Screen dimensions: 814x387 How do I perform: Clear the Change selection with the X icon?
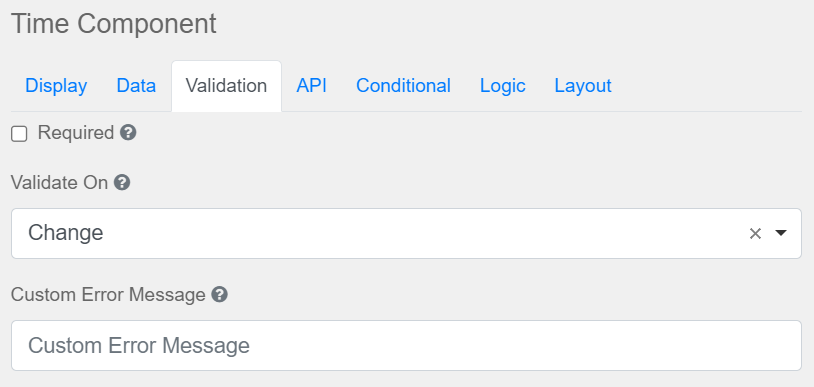(x=755, y=234)
